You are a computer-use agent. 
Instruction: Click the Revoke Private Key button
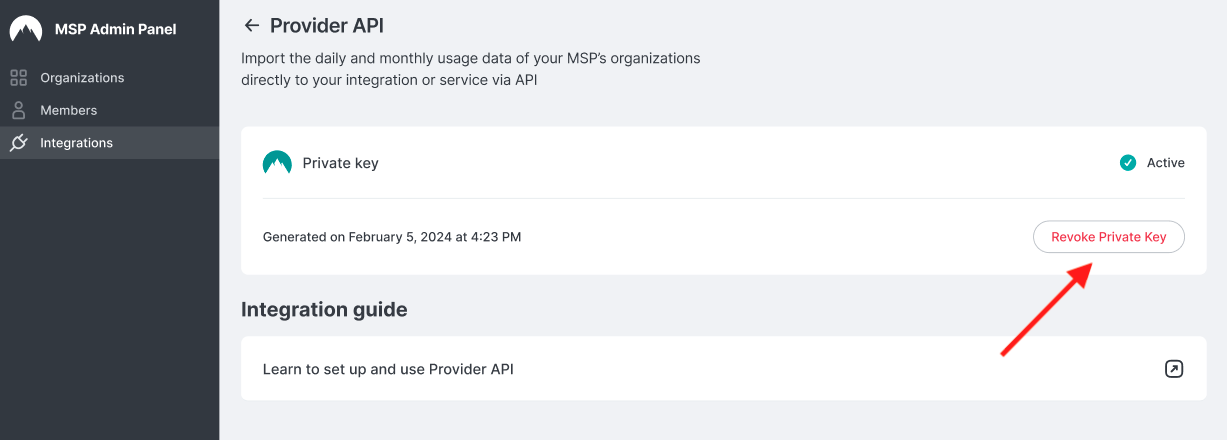click(x=1108, y=237)
